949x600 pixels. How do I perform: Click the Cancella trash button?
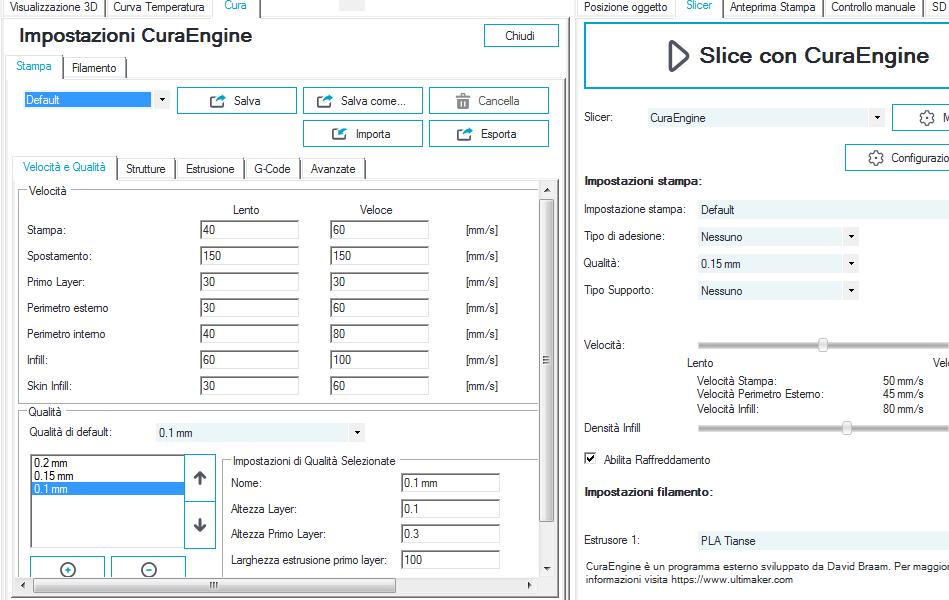[488, 101]
